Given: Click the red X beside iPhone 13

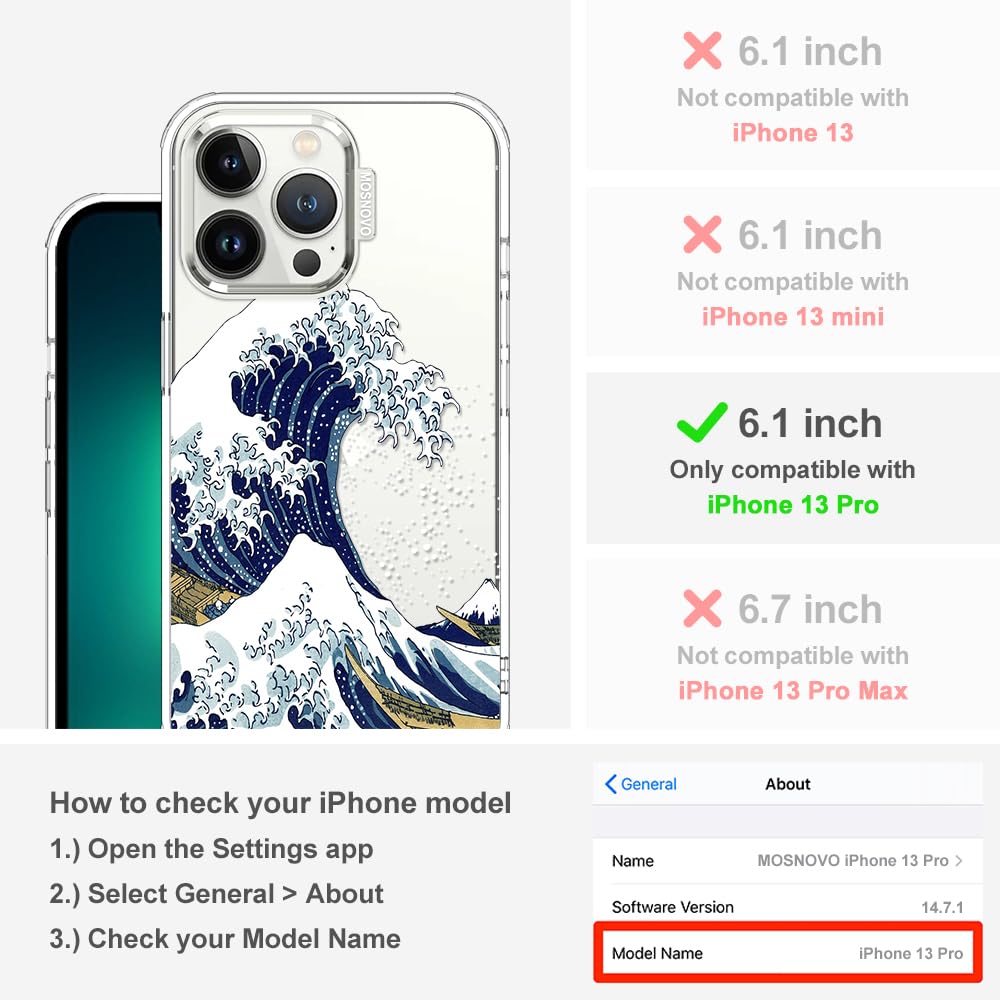Looking at the screenshot, I should 702,50.
